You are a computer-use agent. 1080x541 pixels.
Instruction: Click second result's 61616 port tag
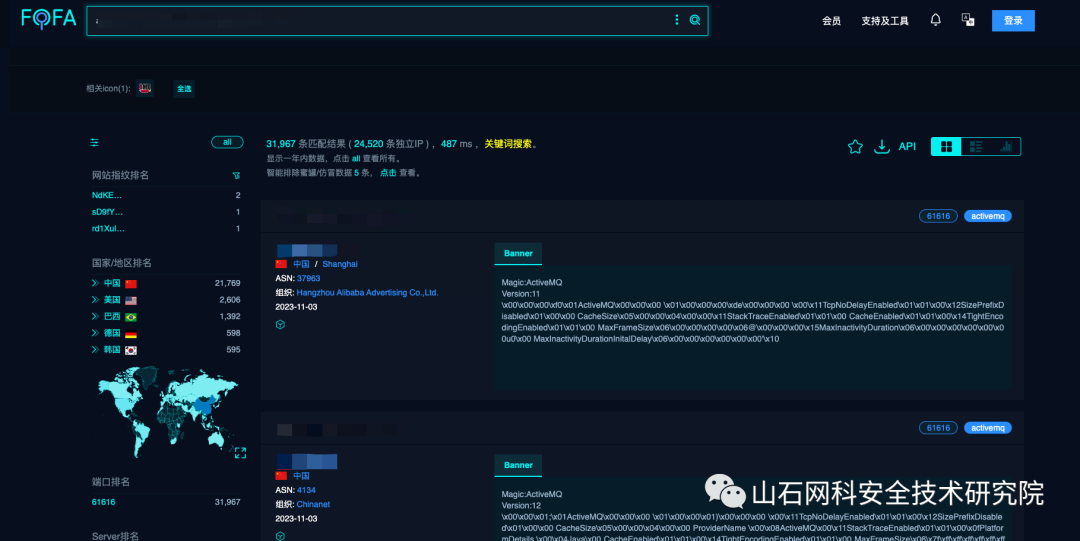coord(938,427)
